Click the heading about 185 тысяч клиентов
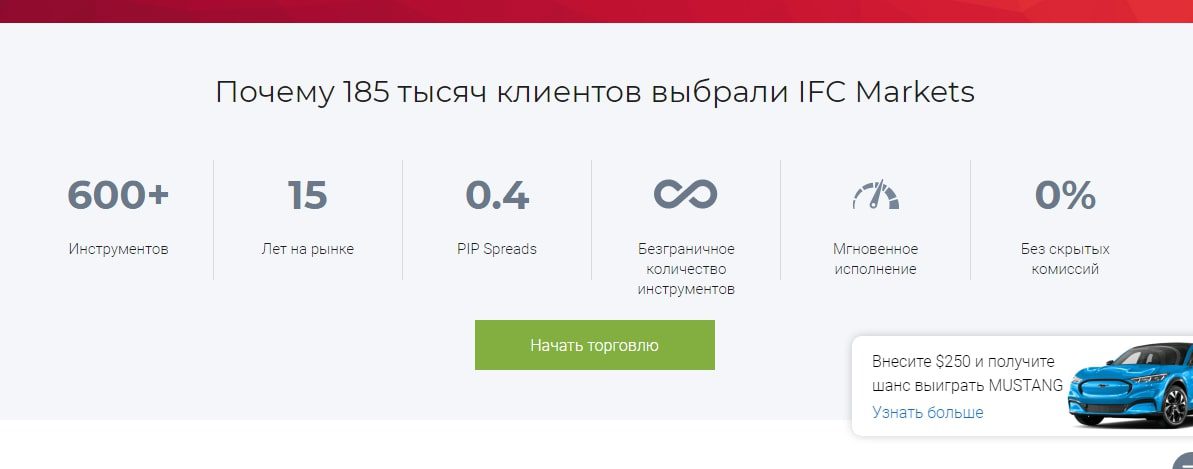Viewport: 1193px width, 469px height. coord(595,92)
